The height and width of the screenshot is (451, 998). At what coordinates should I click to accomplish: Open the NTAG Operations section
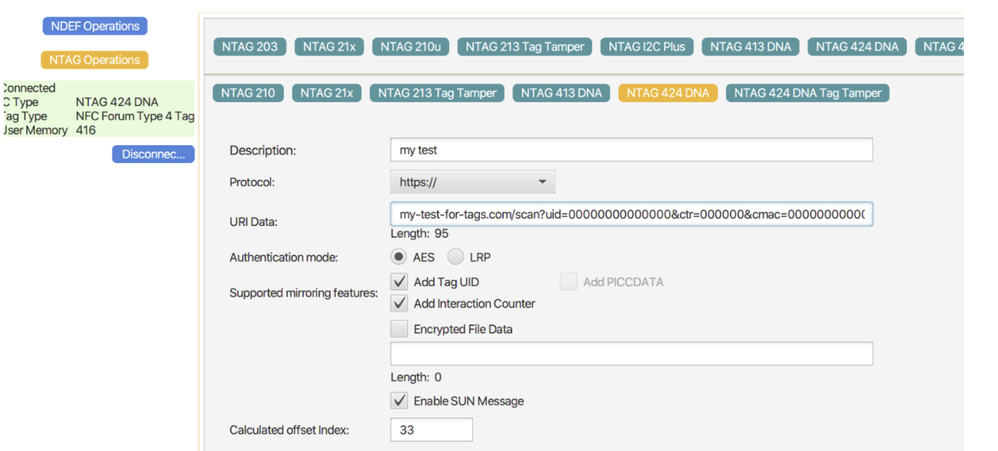tap(95, 60)
